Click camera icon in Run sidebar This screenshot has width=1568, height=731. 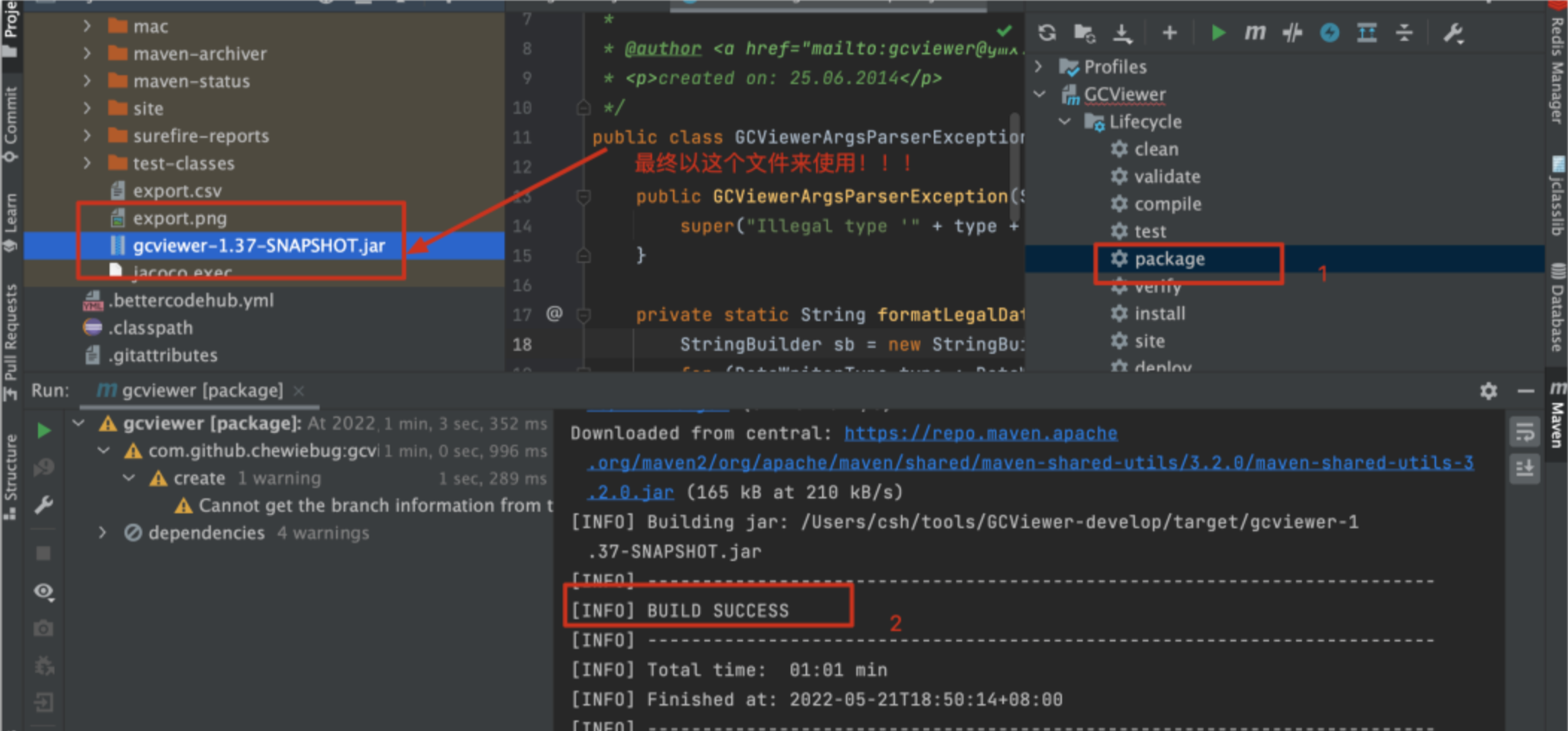pos(43,628)
